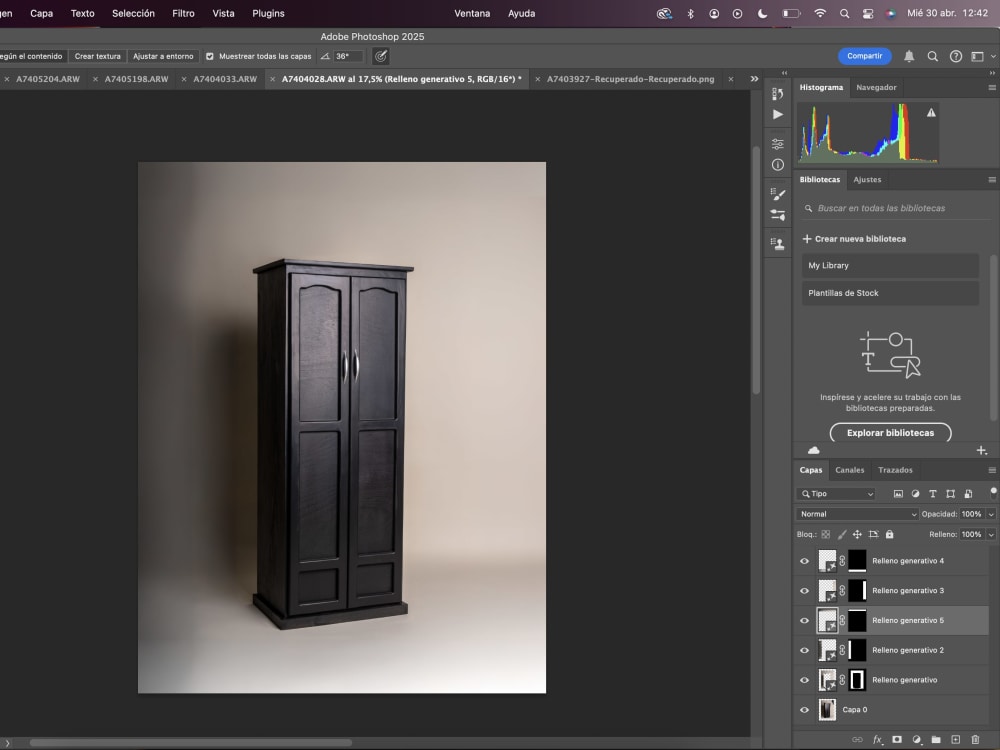The width and height of the screenshot is (1000, 750).
Task: Open the Opacidad slider dropdown arrow
Action: tap(991, 514)
